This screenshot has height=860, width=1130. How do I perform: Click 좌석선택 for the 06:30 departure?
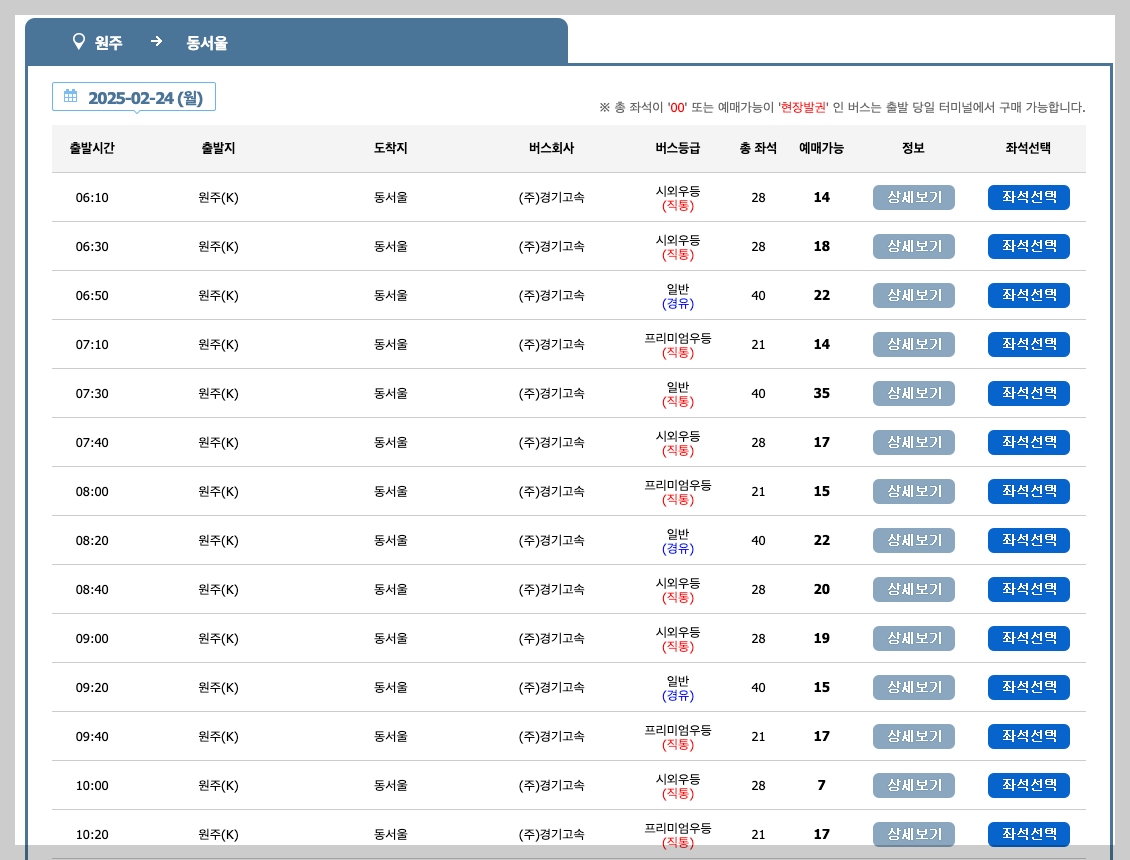pos(1028,246)
